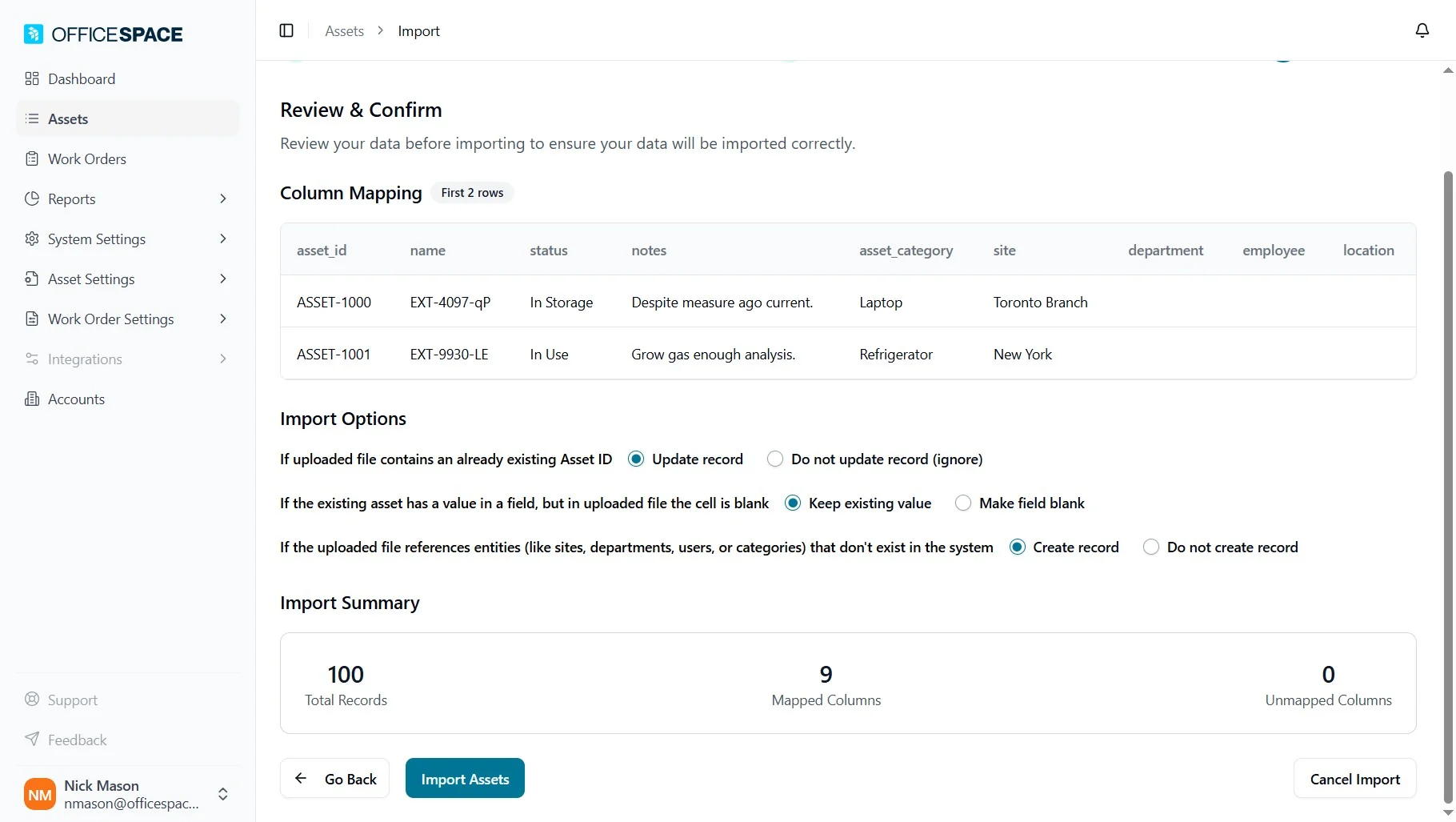Open the Asset Settings menu item
1456x822 pixels.
[91, 279]
